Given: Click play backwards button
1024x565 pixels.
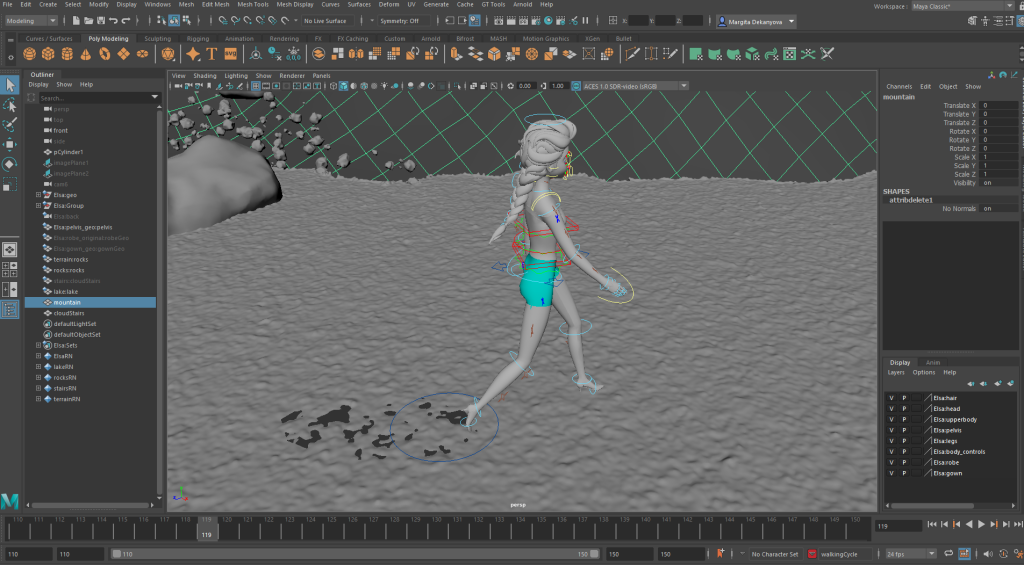Looking at the screenshot, I should click(969, 525).
